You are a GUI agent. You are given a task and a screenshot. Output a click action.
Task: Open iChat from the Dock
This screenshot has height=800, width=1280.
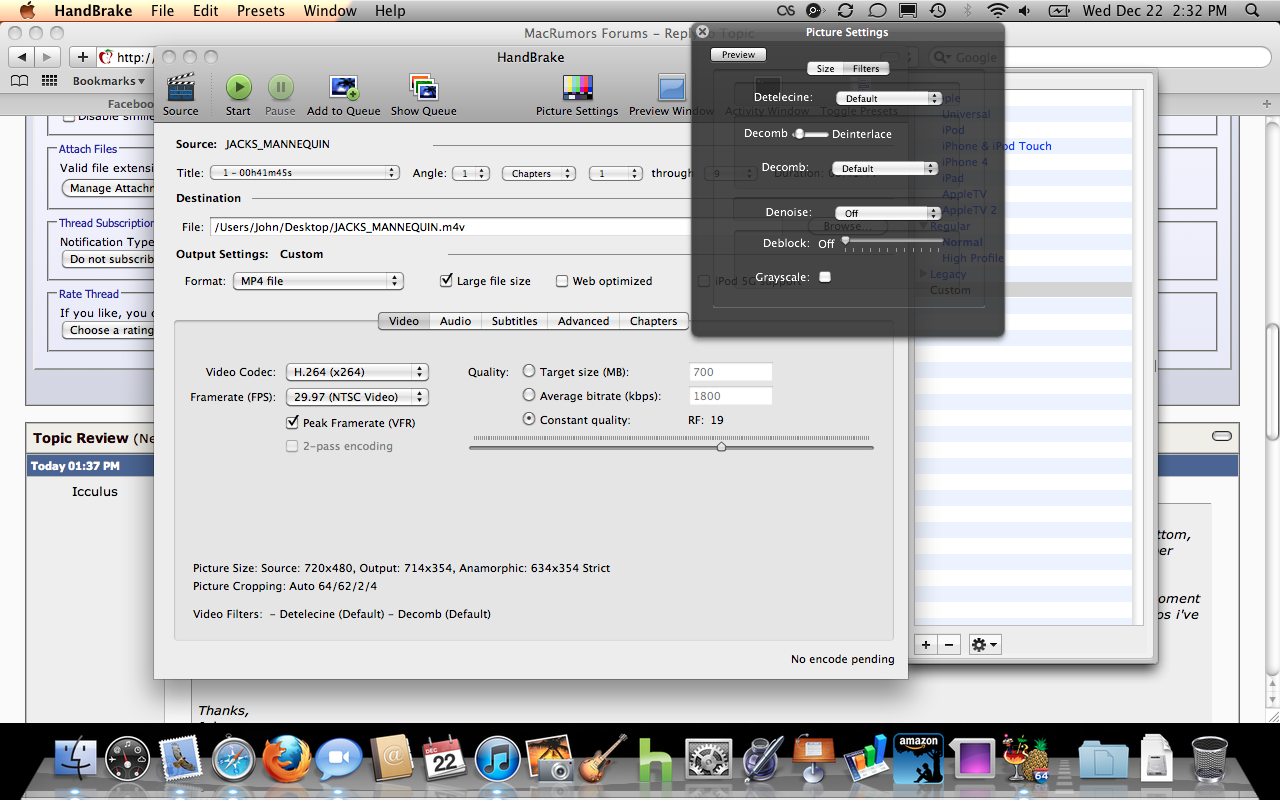[339, 760]
